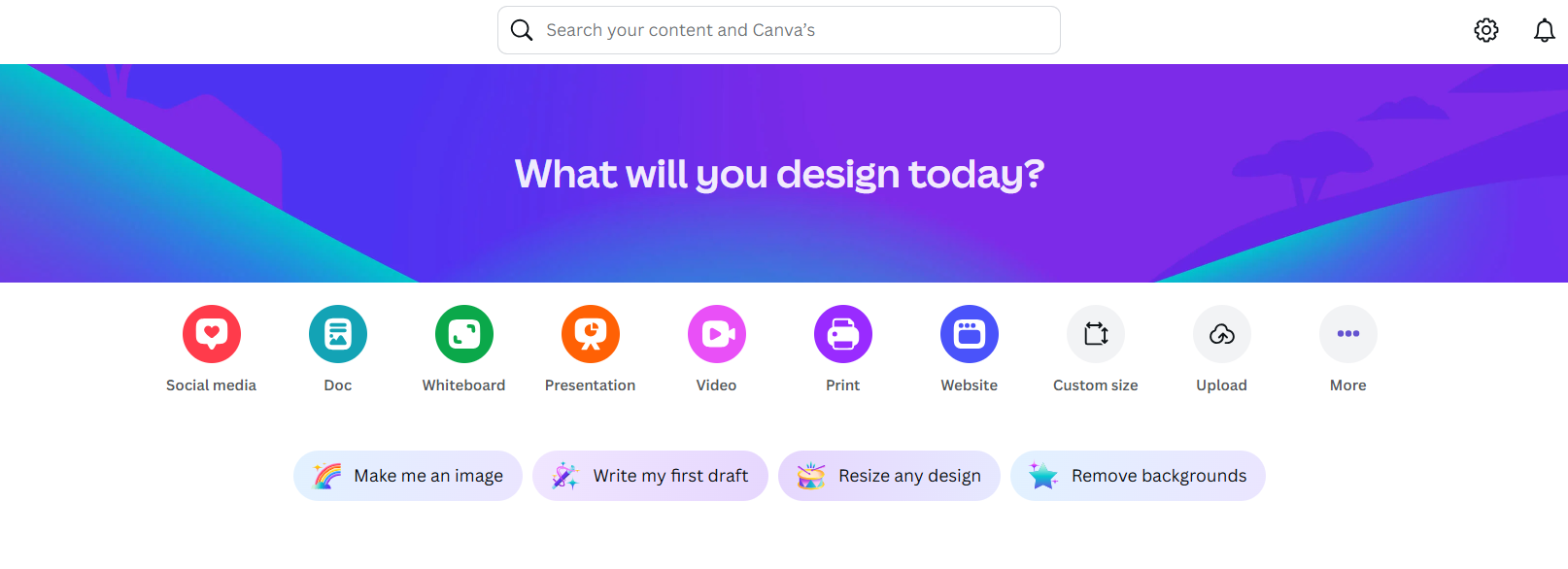The width and height of the screenshot is (1568, 569).
Task: Click the Presentation label text
Action: [x=591, y=385]
